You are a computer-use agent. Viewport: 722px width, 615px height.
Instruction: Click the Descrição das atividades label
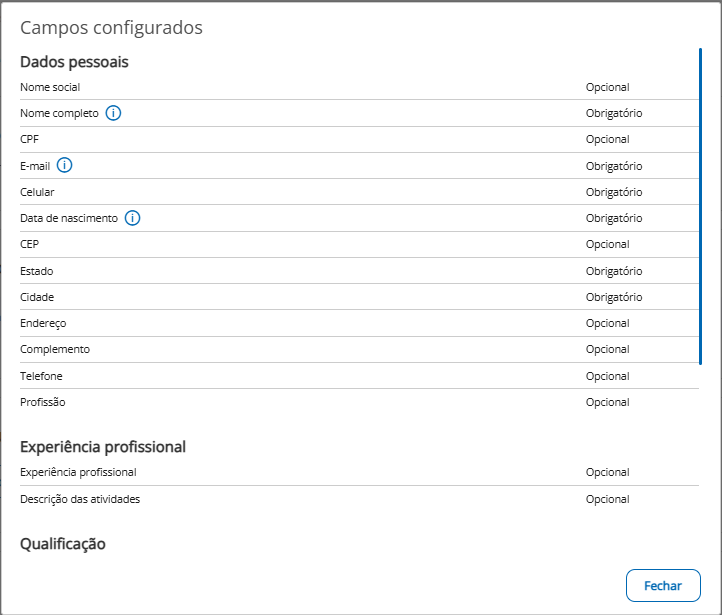point(80,499)
